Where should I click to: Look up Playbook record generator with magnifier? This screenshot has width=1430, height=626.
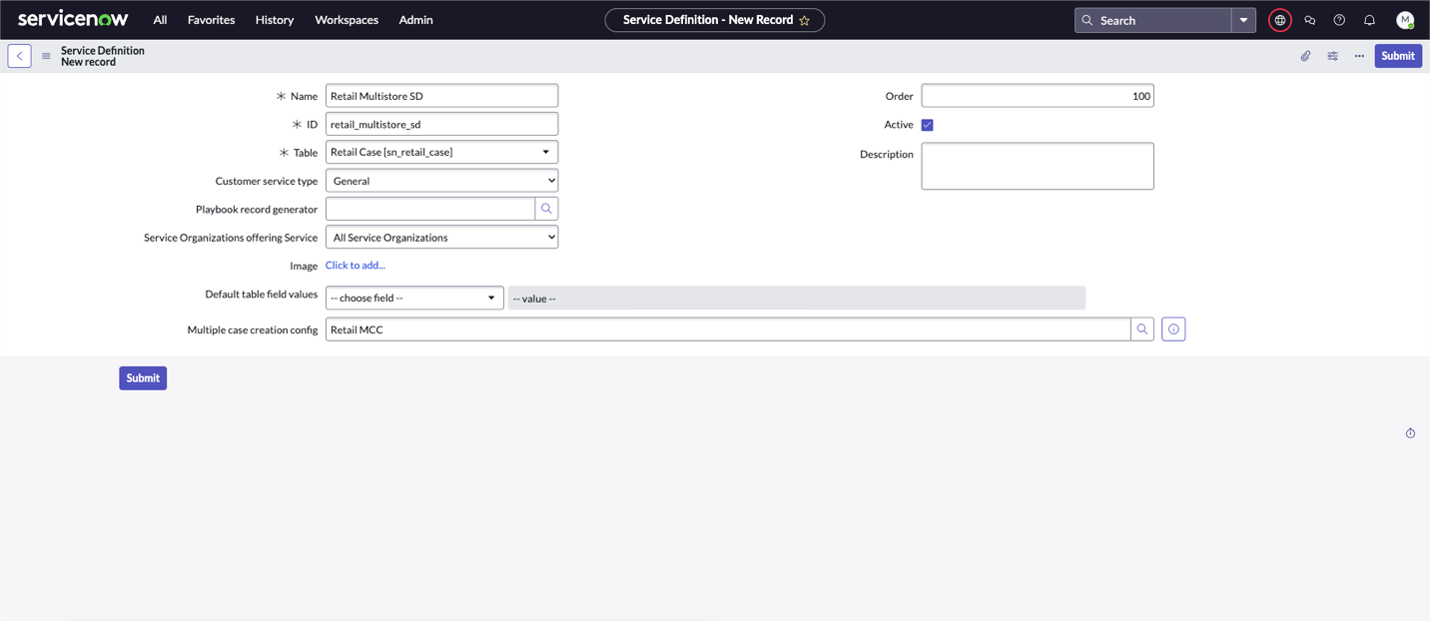[546, 209]
